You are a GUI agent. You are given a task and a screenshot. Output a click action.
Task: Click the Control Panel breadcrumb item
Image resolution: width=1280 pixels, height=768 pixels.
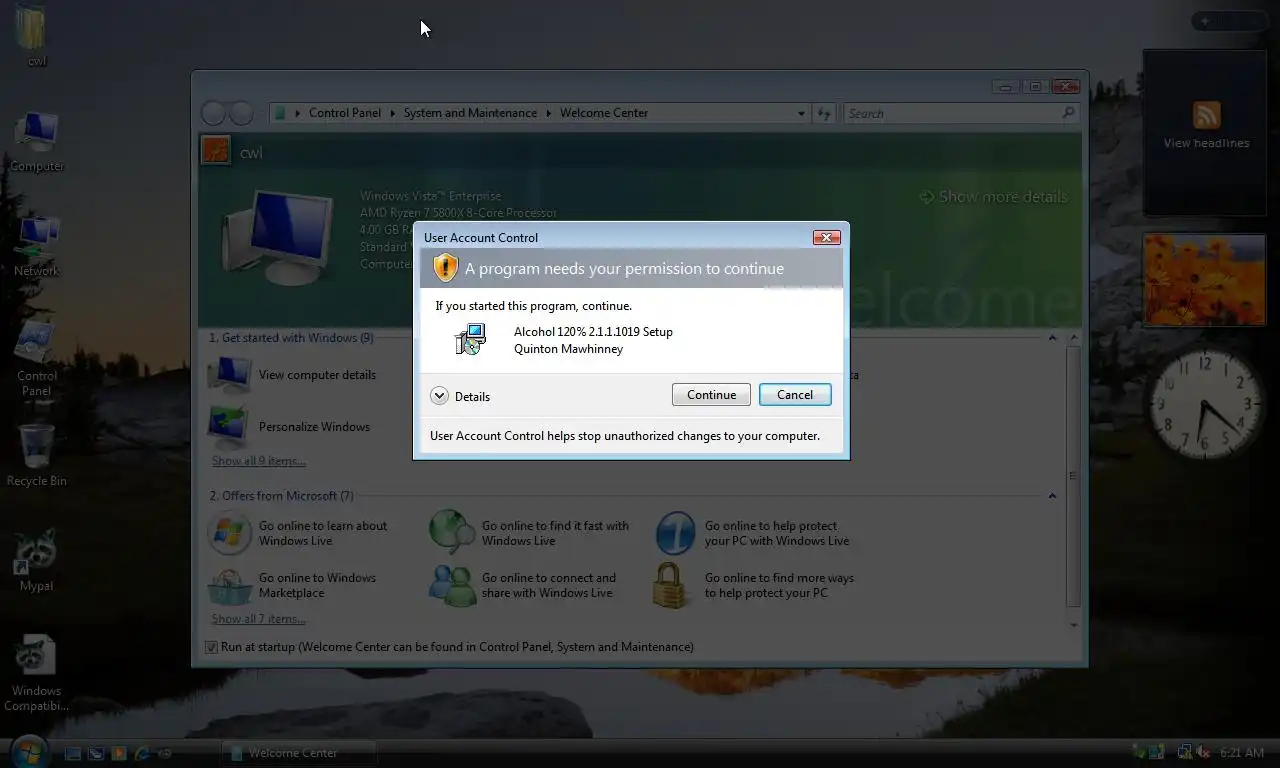click(345, 113)
